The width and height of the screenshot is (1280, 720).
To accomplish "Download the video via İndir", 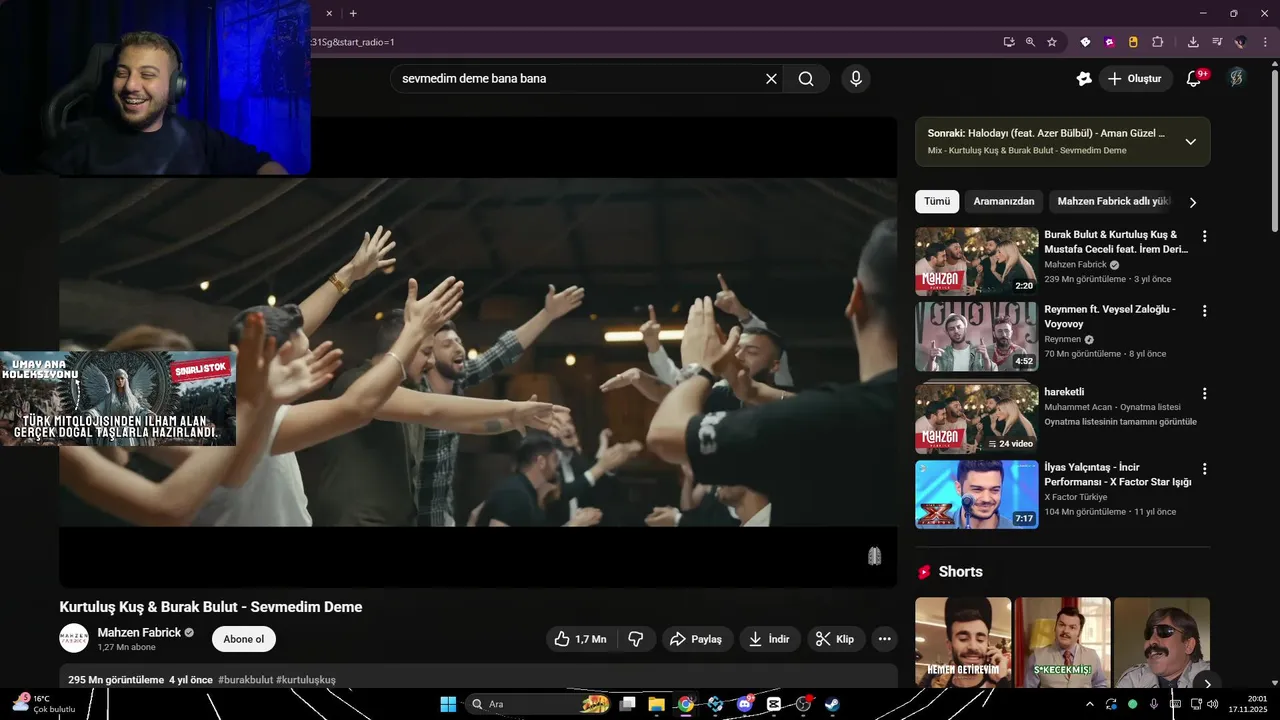I will 770,639.
